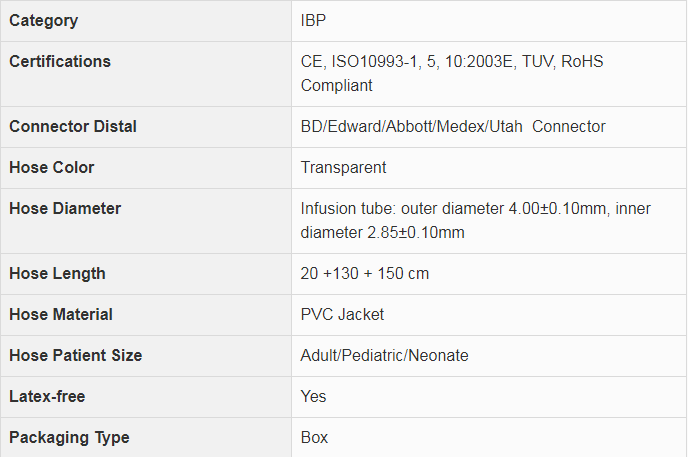Image resolution: width=688 pixels, height=457 pixels.
Task: Click the Hose Material label
Action: [x=61, y=314]
